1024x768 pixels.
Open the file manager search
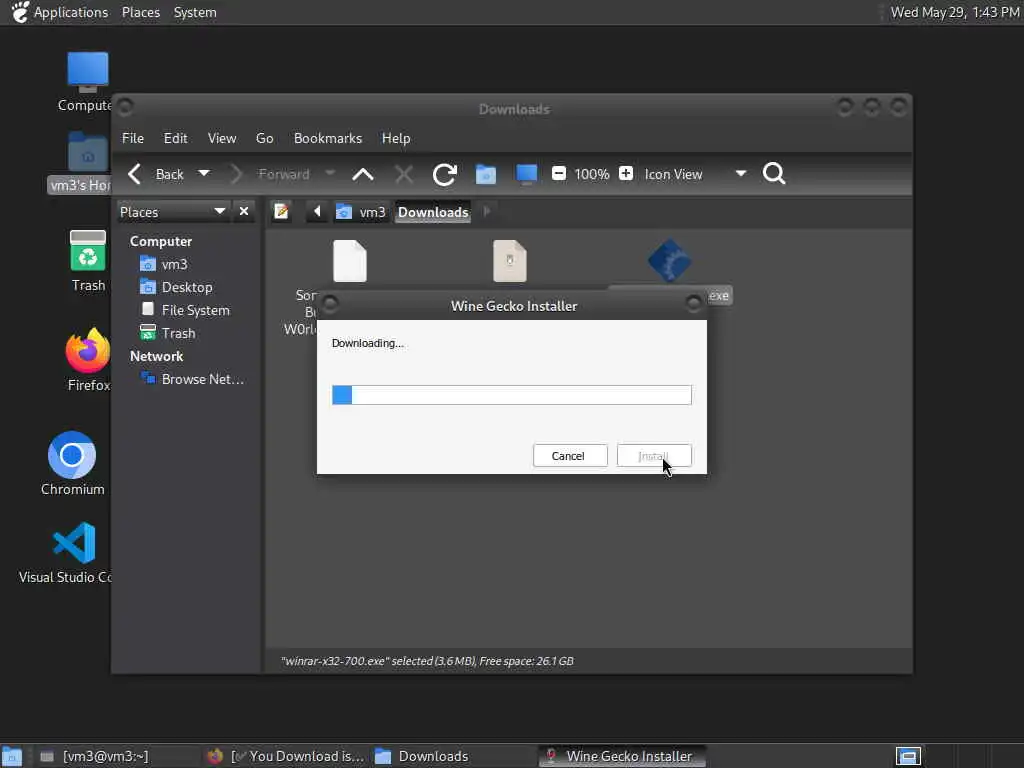click(774, 174)
